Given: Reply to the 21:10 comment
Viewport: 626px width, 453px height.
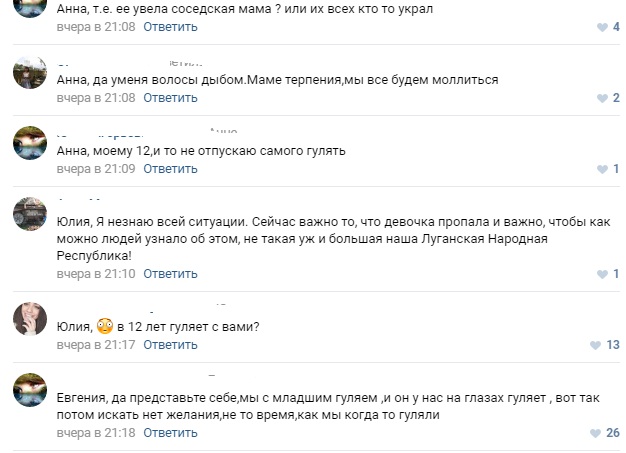Looking at the screenshot, I should point(170,274).
